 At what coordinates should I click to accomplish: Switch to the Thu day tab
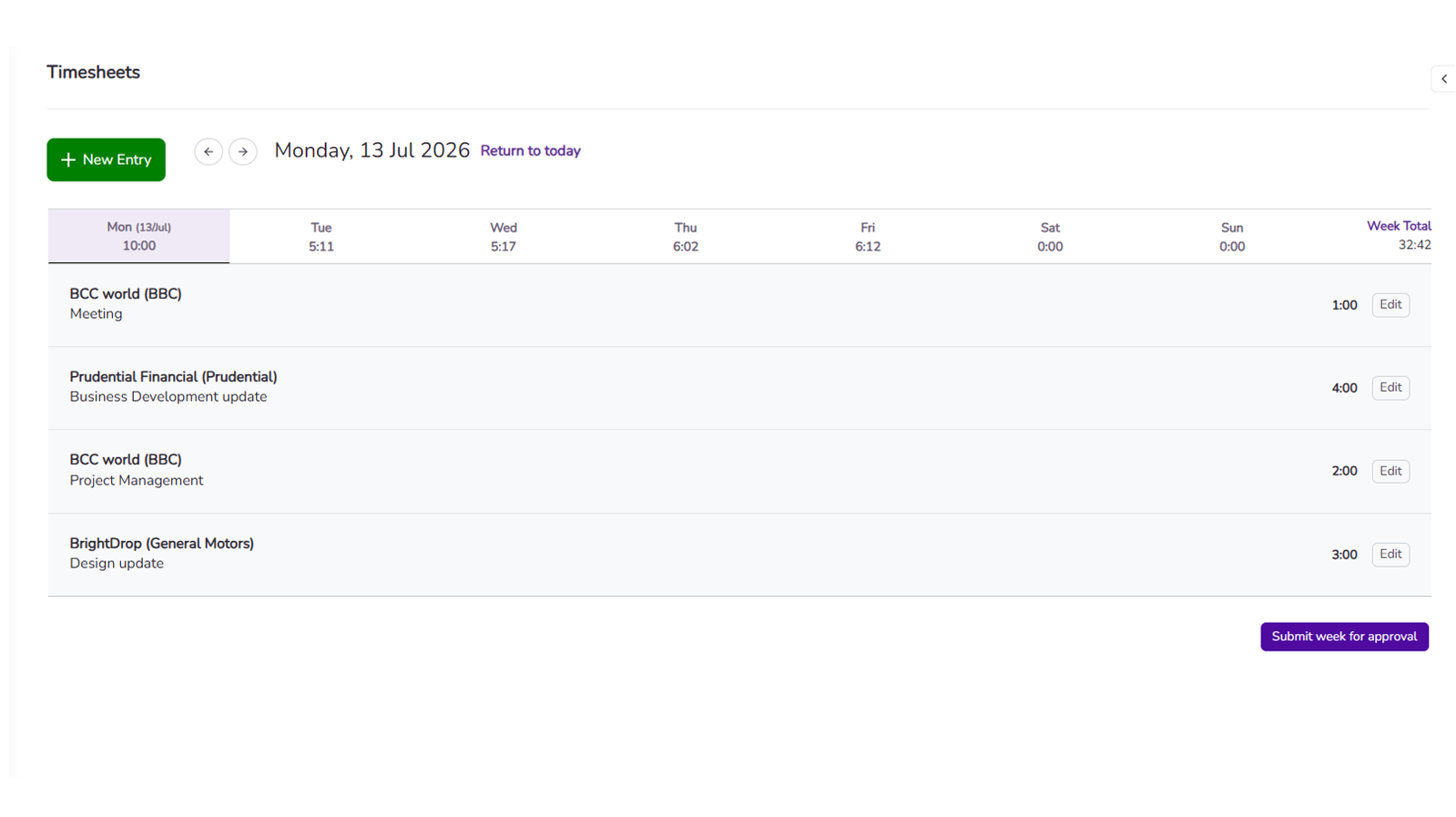686,237
